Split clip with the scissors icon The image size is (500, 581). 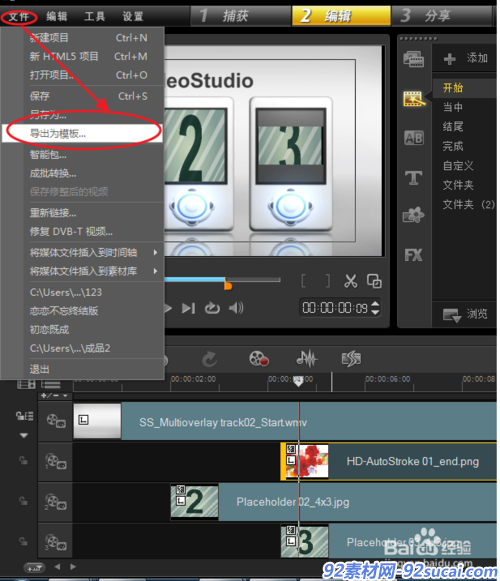click(351, 281)
